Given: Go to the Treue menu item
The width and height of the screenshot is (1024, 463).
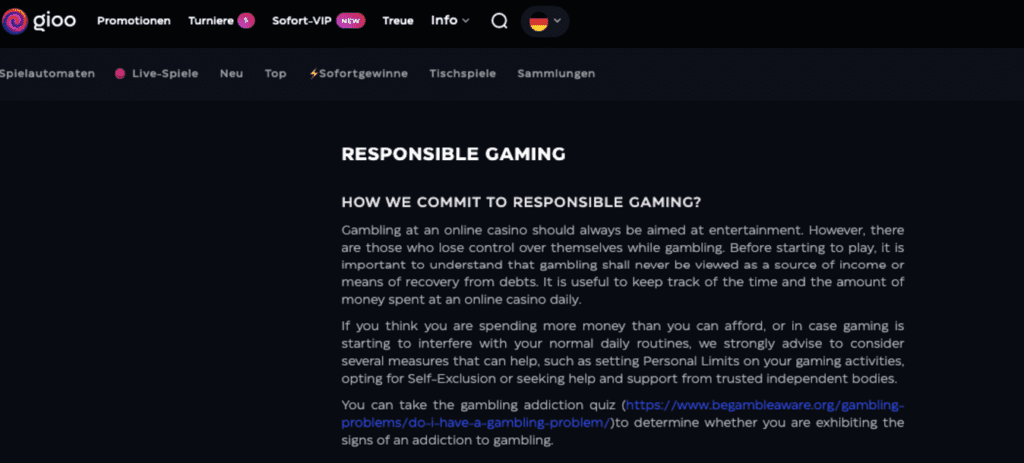Looking at the screenshot, I should (x=398, y=21).
